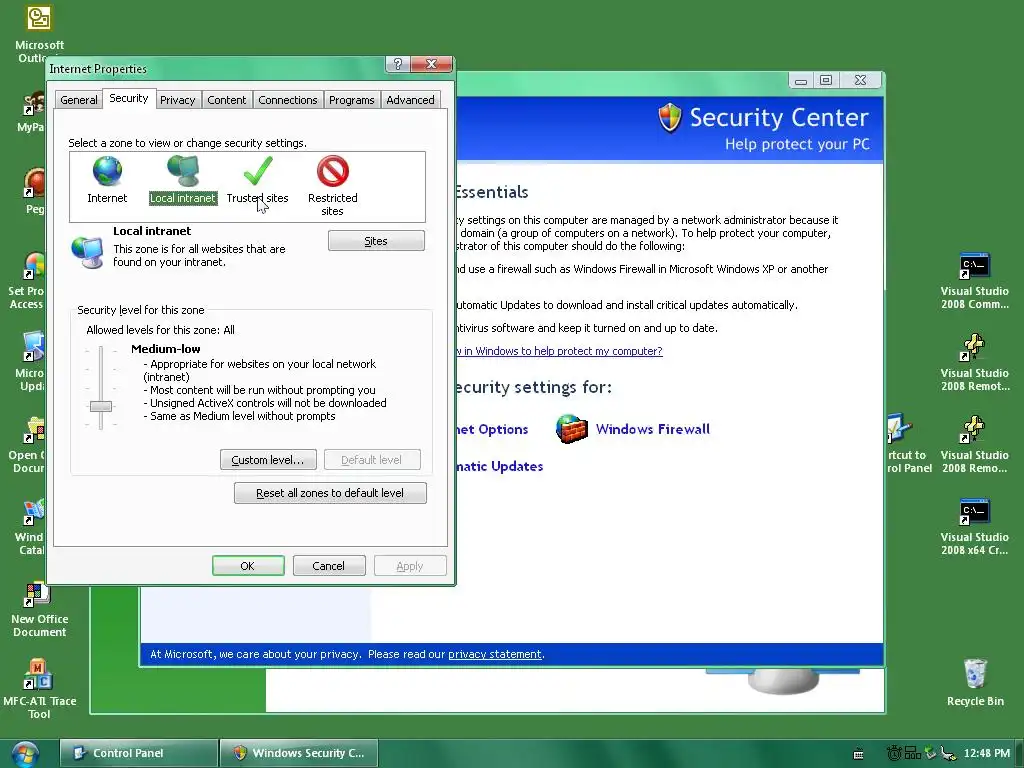The image size is (1024, 768).
Task: Click the Windows Start orb
Action: point(25,754)
